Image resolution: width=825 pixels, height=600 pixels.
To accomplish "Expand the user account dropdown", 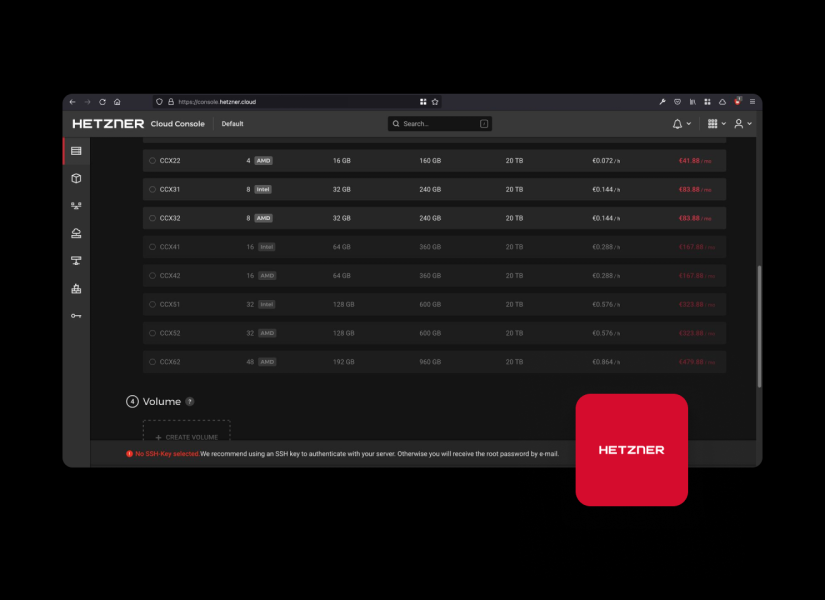I will (x=742, y=124).
